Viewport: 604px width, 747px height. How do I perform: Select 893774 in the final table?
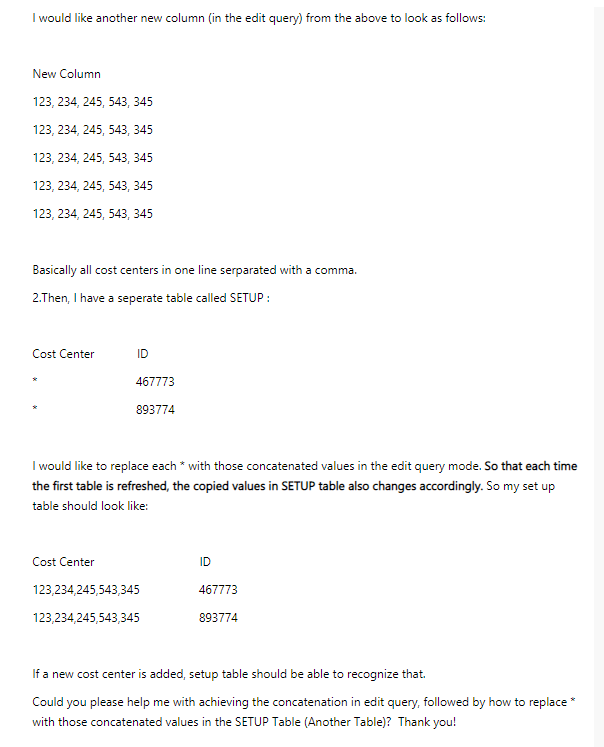click(218, 618)
